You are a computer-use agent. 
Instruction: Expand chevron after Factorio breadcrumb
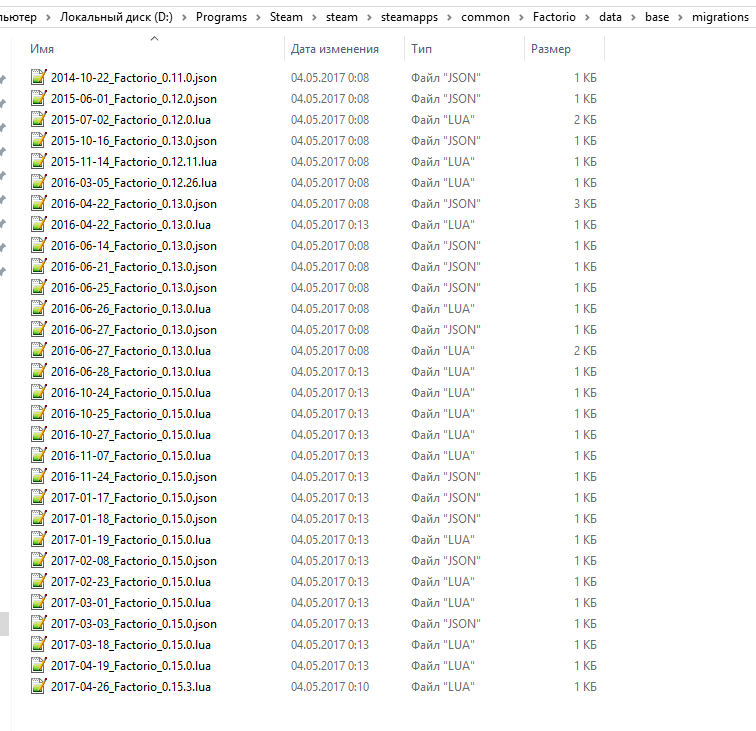[x=587, y=18]
